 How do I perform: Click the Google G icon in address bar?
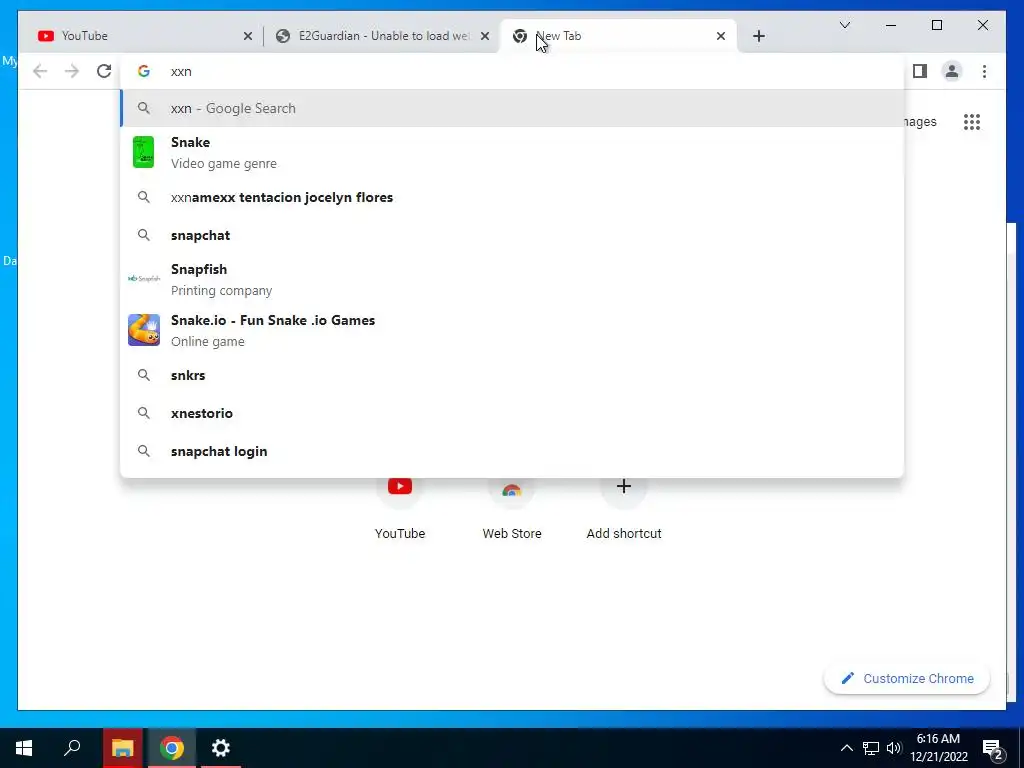coord(144,71)
